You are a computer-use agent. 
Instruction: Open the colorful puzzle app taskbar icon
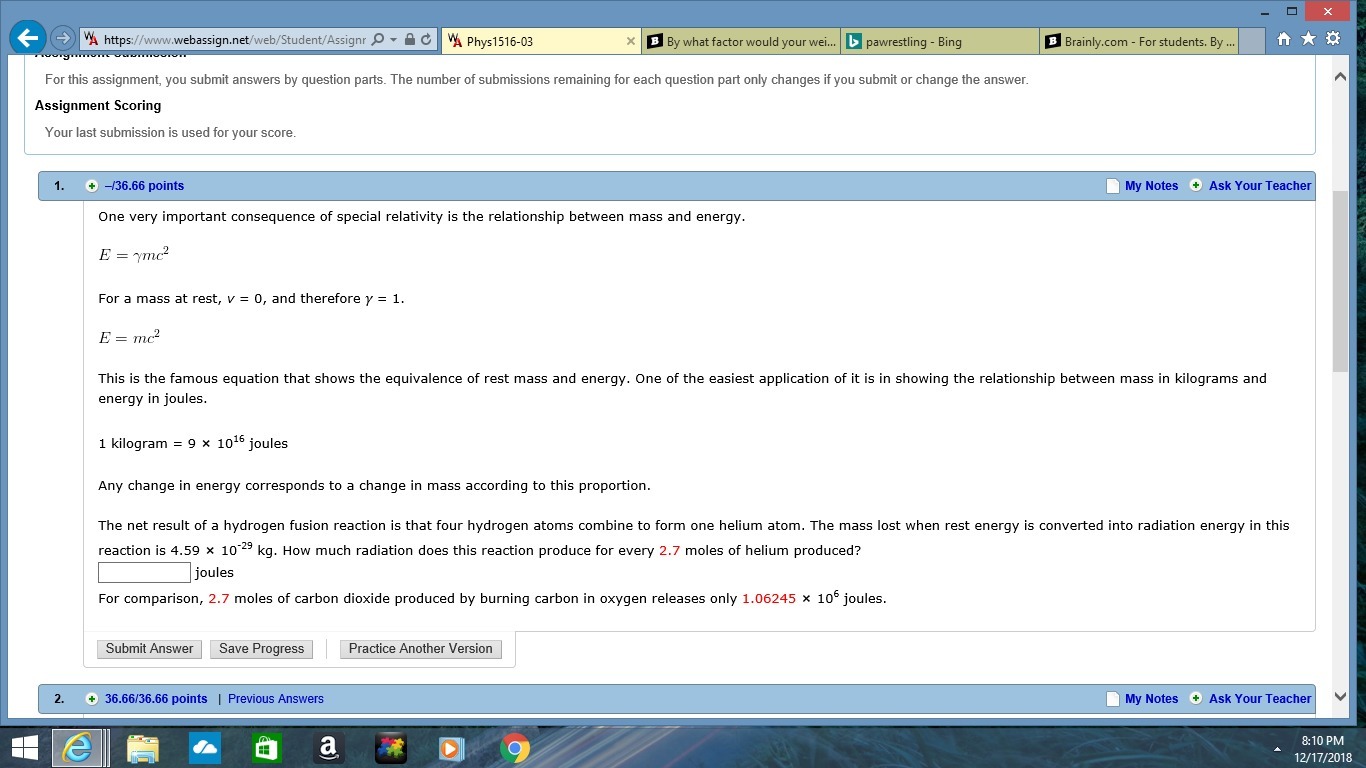[391, 748]
